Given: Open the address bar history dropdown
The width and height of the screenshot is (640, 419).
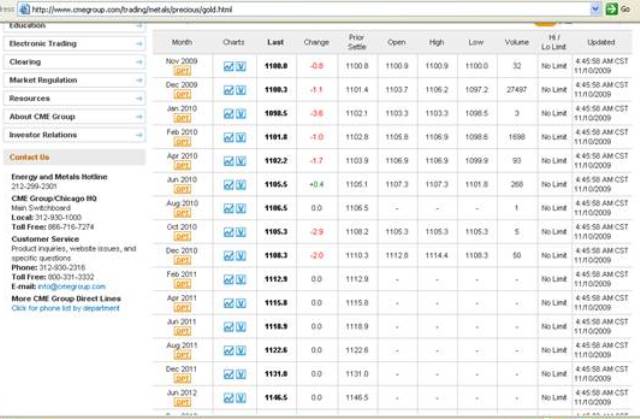Looking at the screenshot, I should 595,9.
